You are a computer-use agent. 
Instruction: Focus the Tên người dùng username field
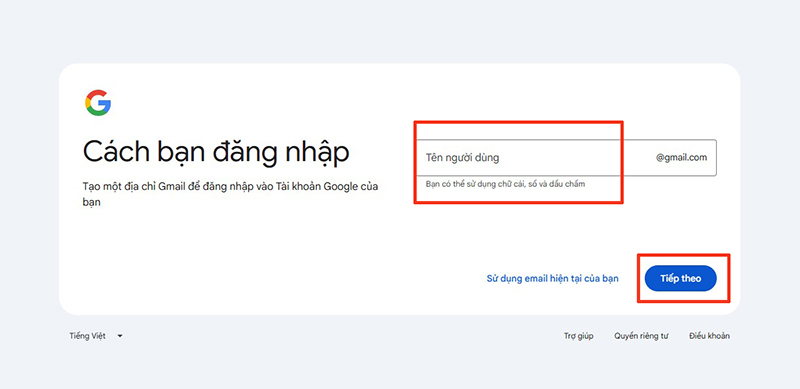pos(566,158)
